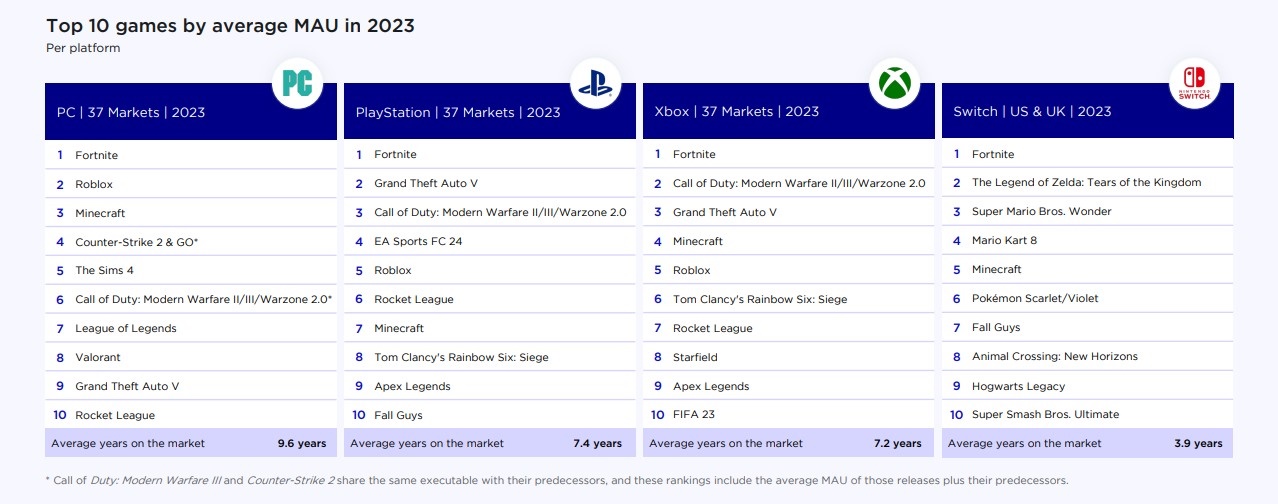Click the Xbox logo icon

(x=893, y=82)
